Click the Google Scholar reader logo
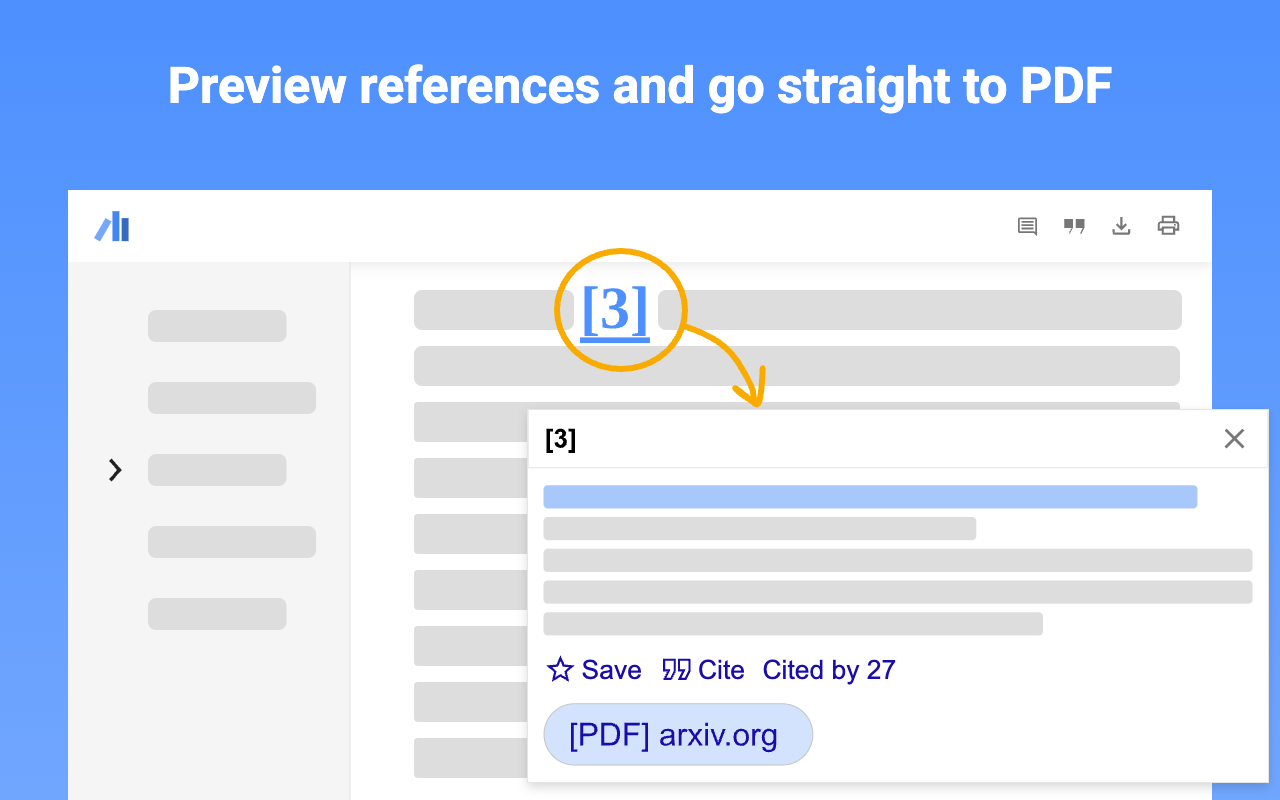Image resolution: width=1280 pixels, height=800 pixels. tap(112, 227)
